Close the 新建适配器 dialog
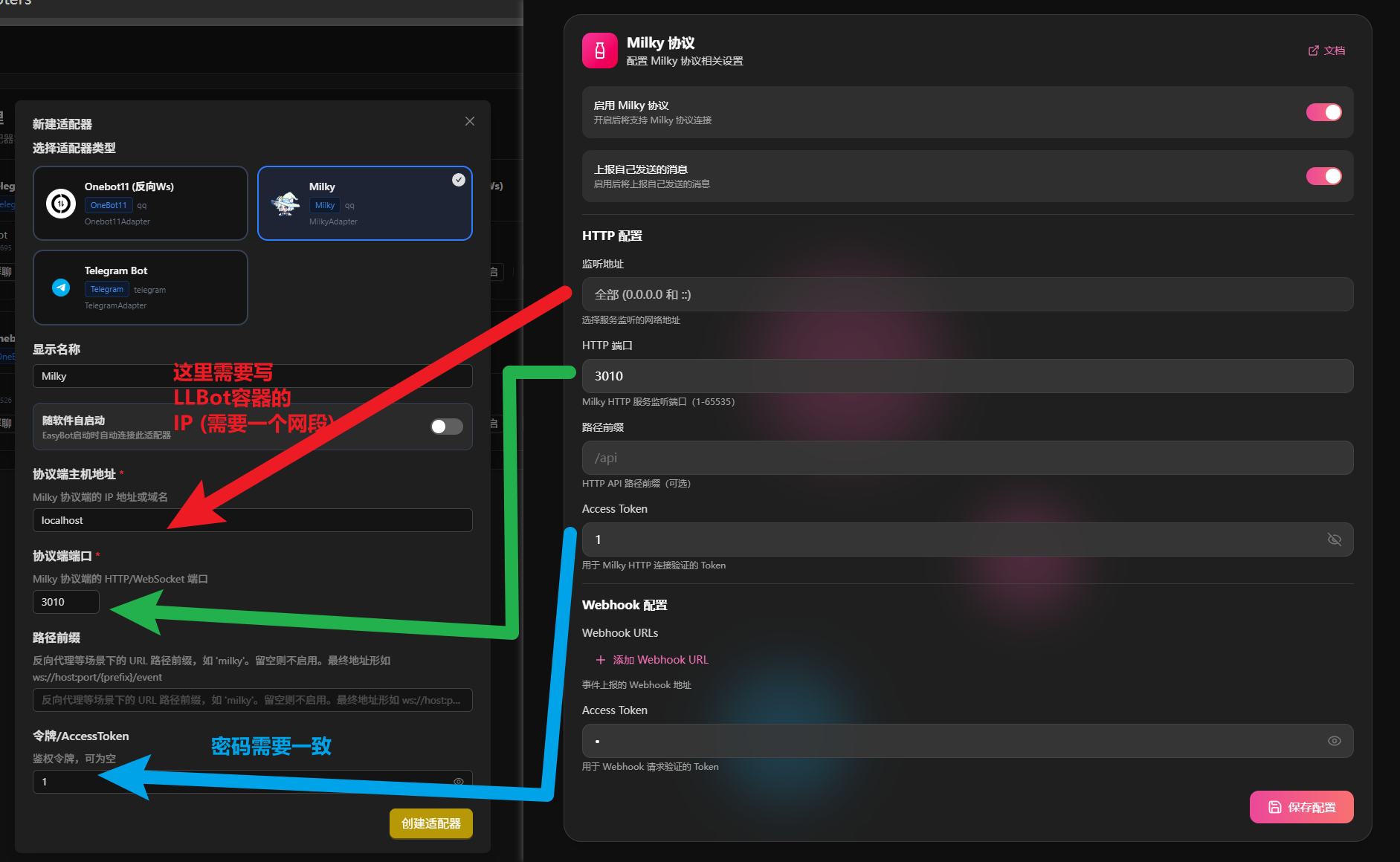The width and height of the screenshot is (1400, 862). [470, 121]
